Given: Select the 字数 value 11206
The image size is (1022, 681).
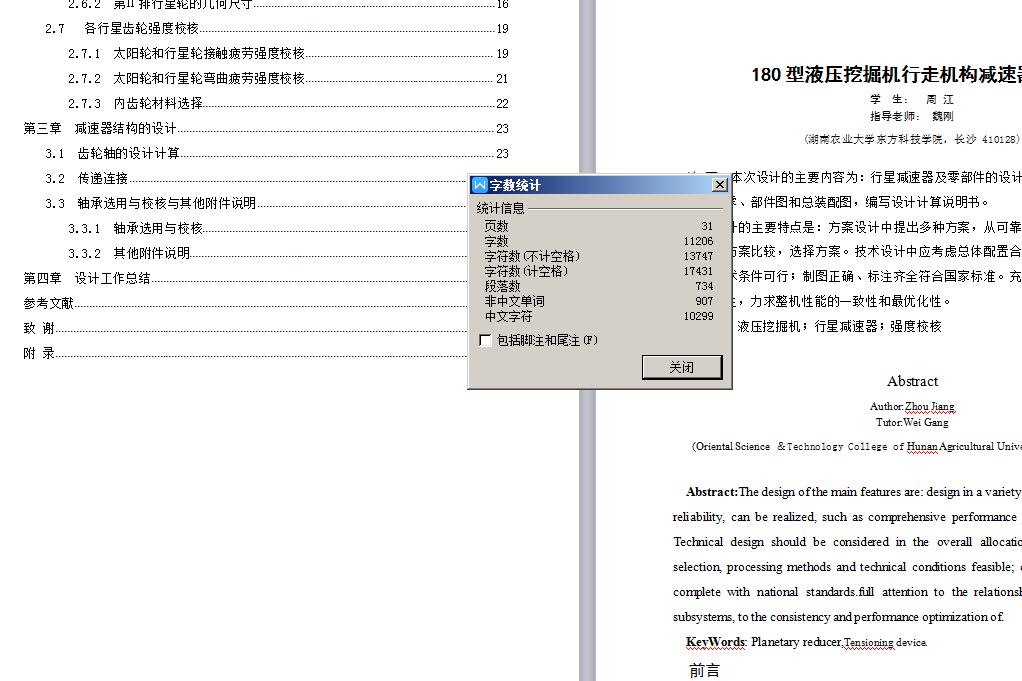Looking at the screenshot, I should pos(698,241).
